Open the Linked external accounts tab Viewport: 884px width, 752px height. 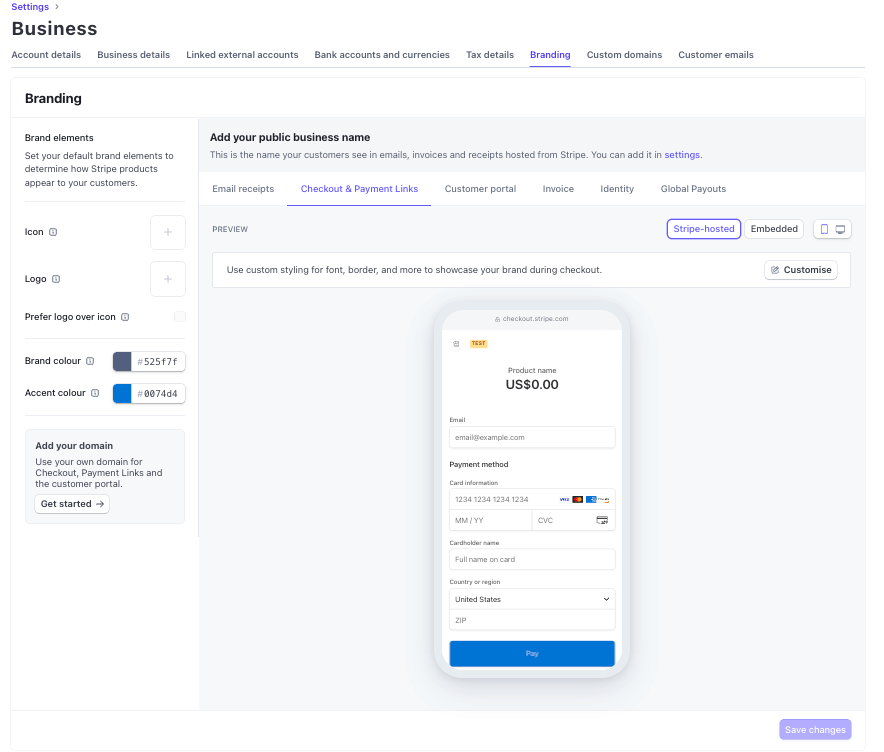point(242,55)
